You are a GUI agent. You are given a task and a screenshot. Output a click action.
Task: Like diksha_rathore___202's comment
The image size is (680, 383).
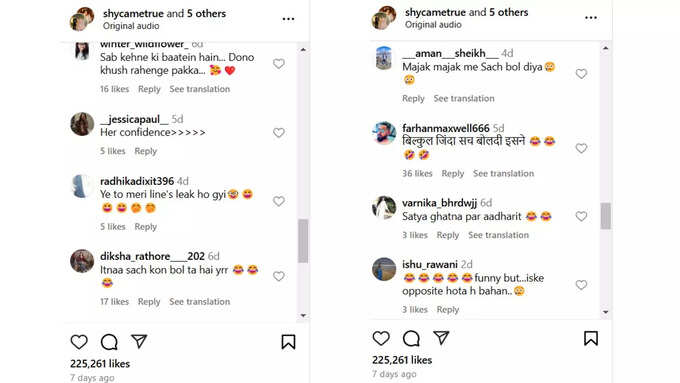(x=279, y=276)
